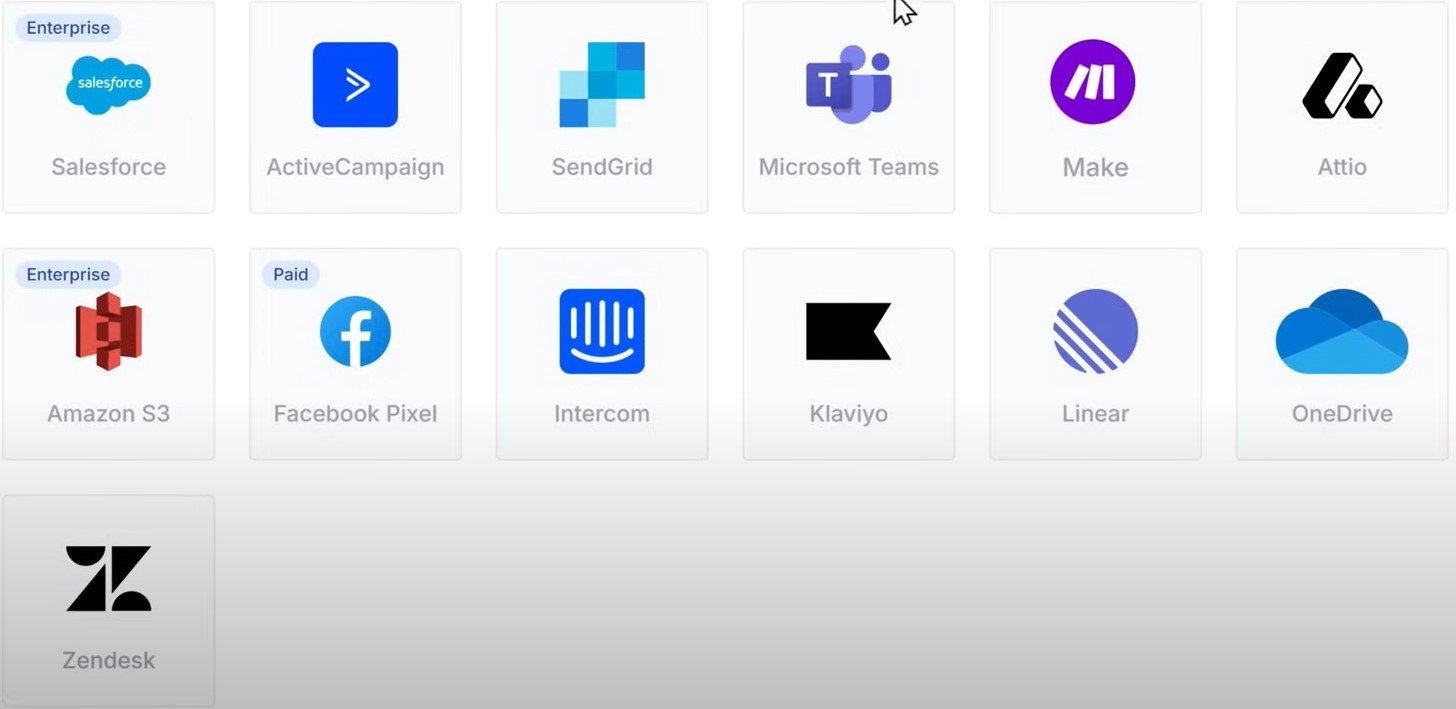This screenshot has height=709, width=1456.
Task: Click the Salesforce cloud logo
Action: (x=108, y=85)
